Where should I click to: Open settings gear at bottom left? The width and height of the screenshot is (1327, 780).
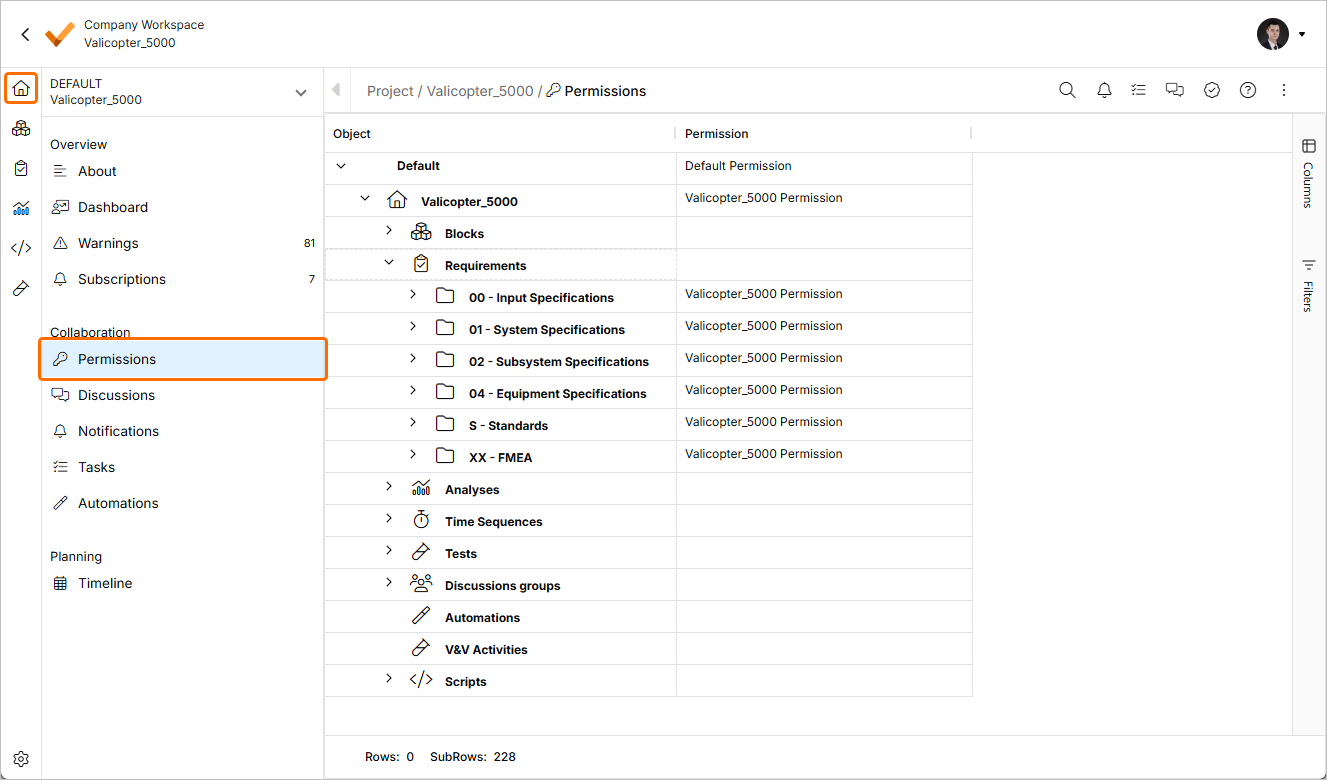click(x=21, y=759)
